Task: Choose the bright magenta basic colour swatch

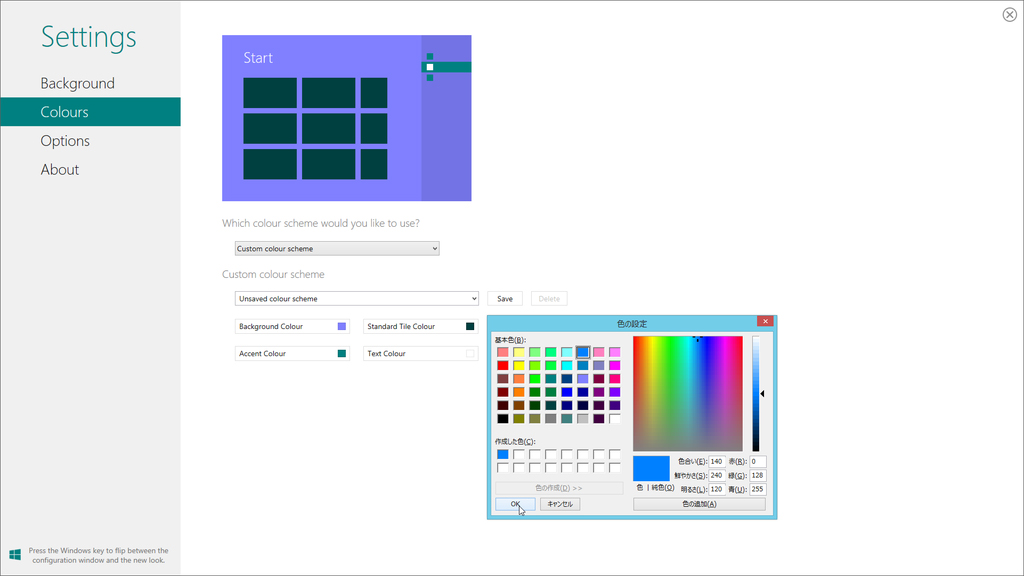Action: (615, 365)
